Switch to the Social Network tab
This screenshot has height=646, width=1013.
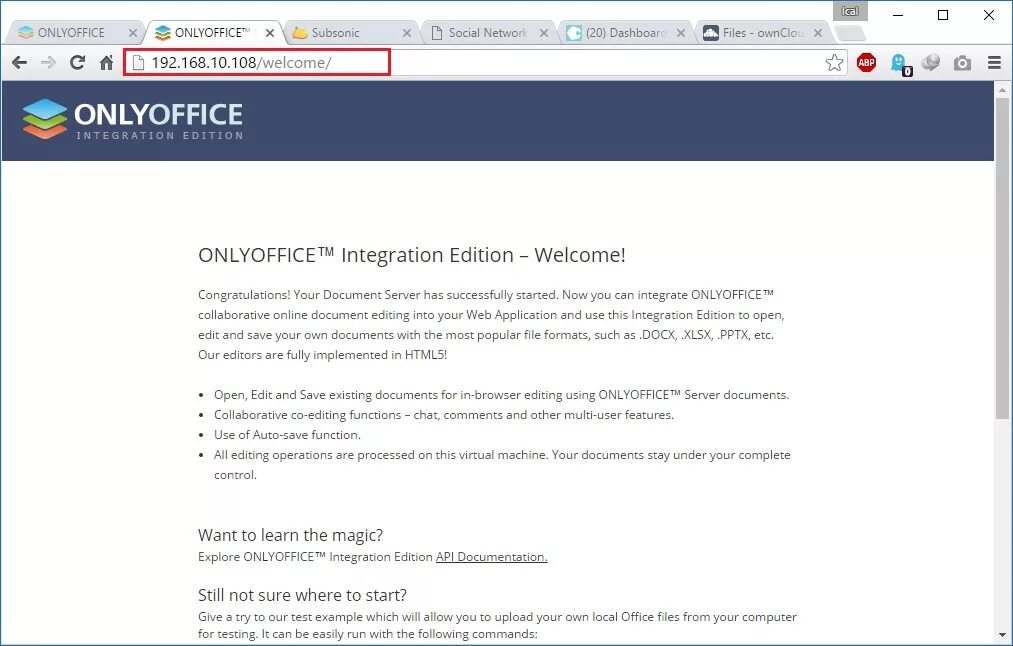tap(488, 33)
